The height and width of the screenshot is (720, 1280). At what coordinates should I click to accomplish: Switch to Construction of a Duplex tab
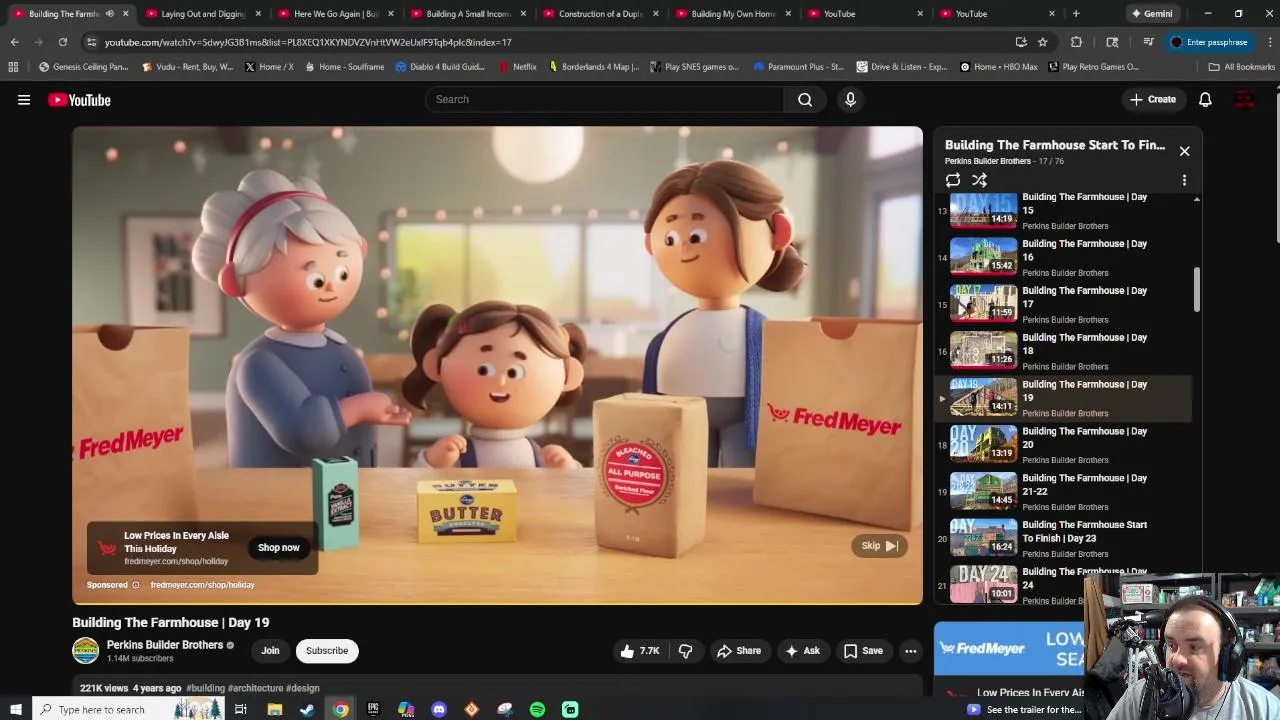coord(600,14)
